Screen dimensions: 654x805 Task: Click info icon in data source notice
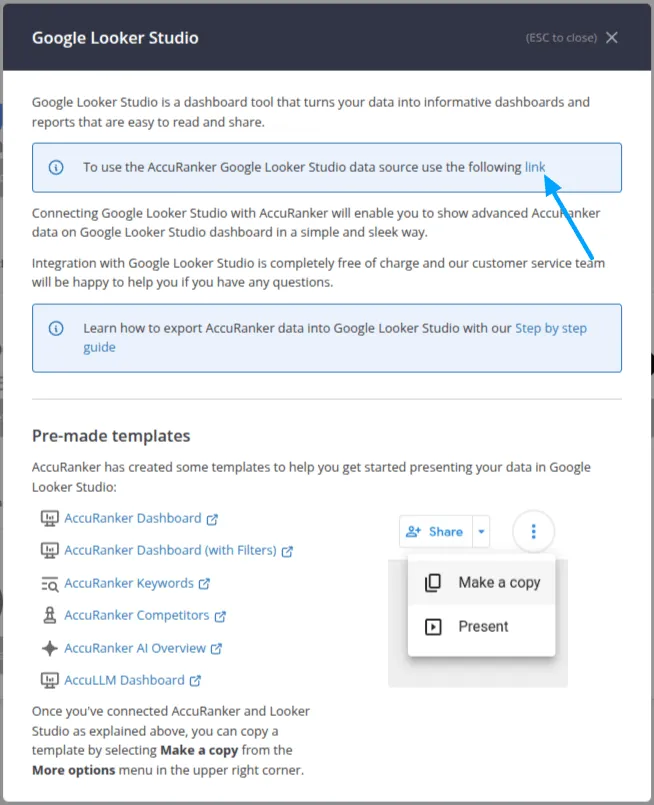(56, 167)
